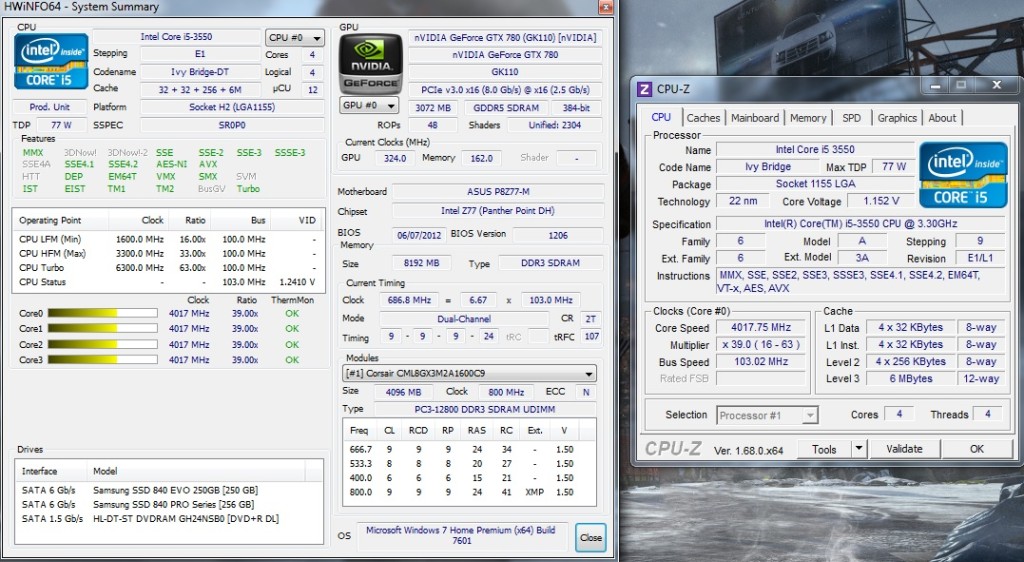This screenshot has height=562, width=1024.
Task: Click the Dual-Channel memory mode field
Action: pos(464,319)
